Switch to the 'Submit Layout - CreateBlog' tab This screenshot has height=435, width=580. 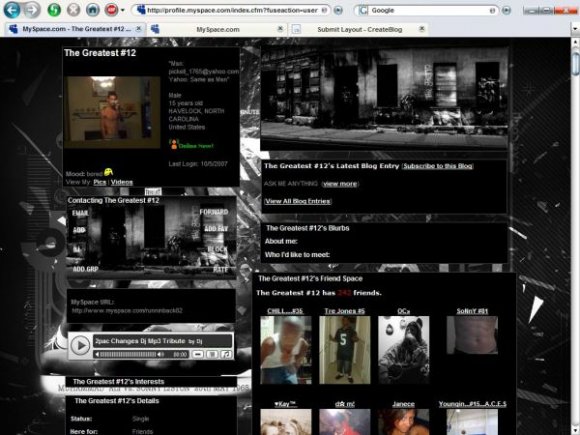coord(359,29)
